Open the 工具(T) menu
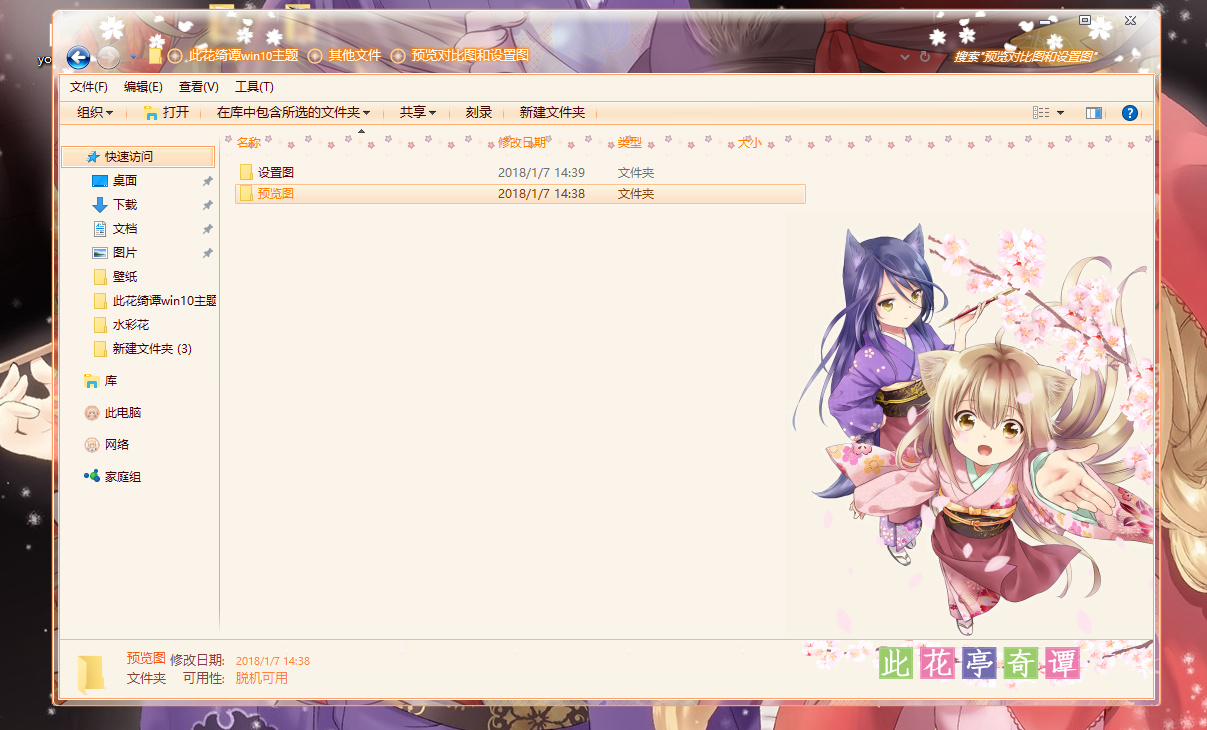 coord(254,86)
